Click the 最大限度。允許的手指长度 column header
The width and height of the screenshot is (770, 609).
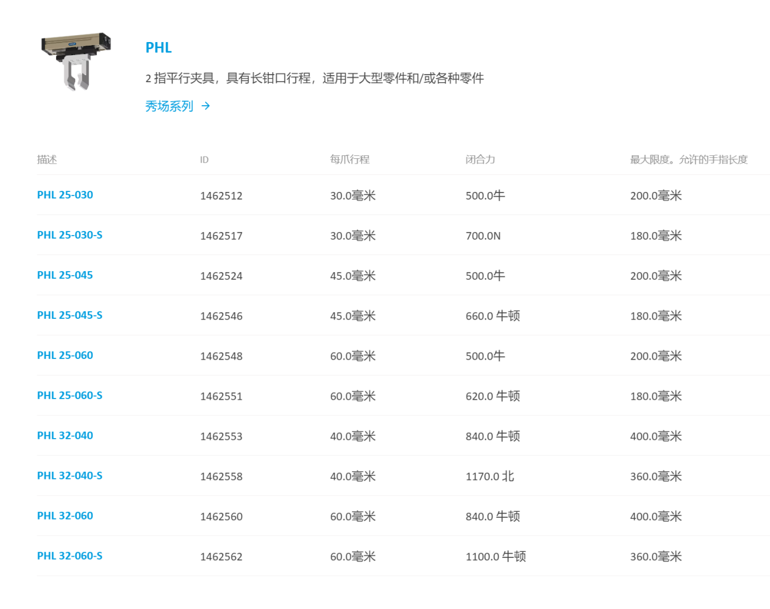click(x=688, y=159)
